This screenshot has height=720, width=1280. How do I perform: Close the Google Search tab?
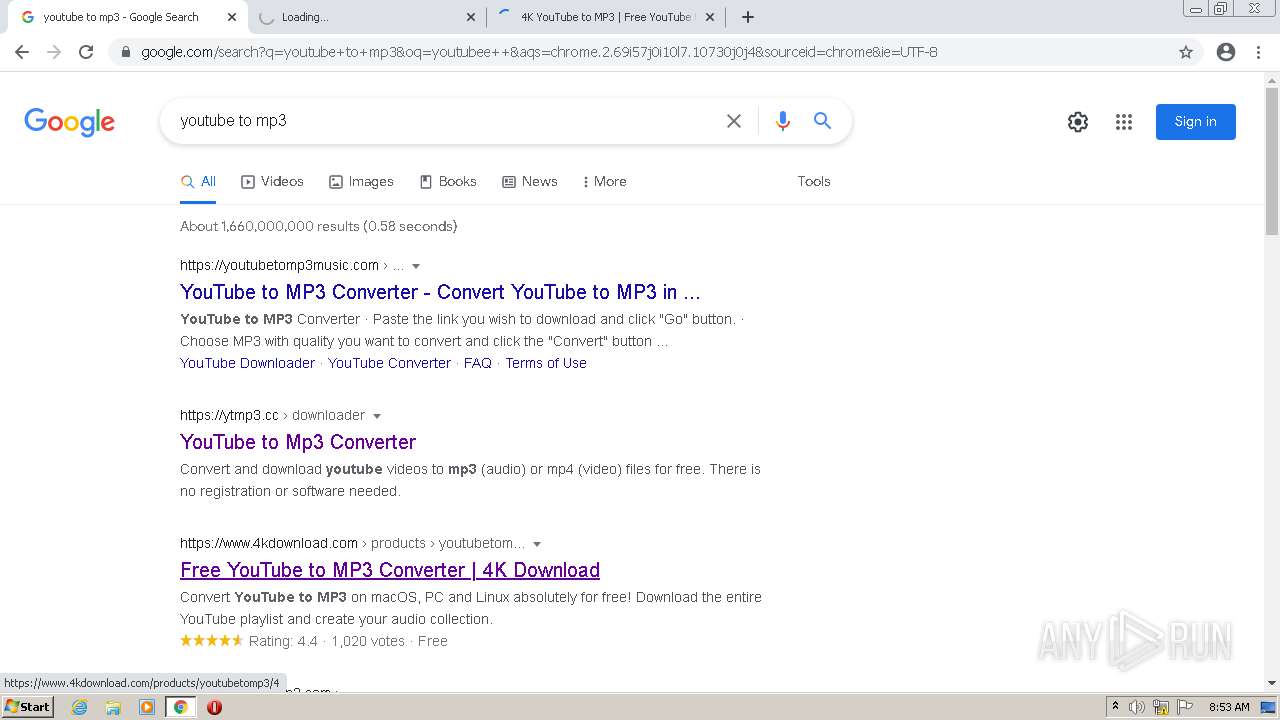tap(232, 17)
